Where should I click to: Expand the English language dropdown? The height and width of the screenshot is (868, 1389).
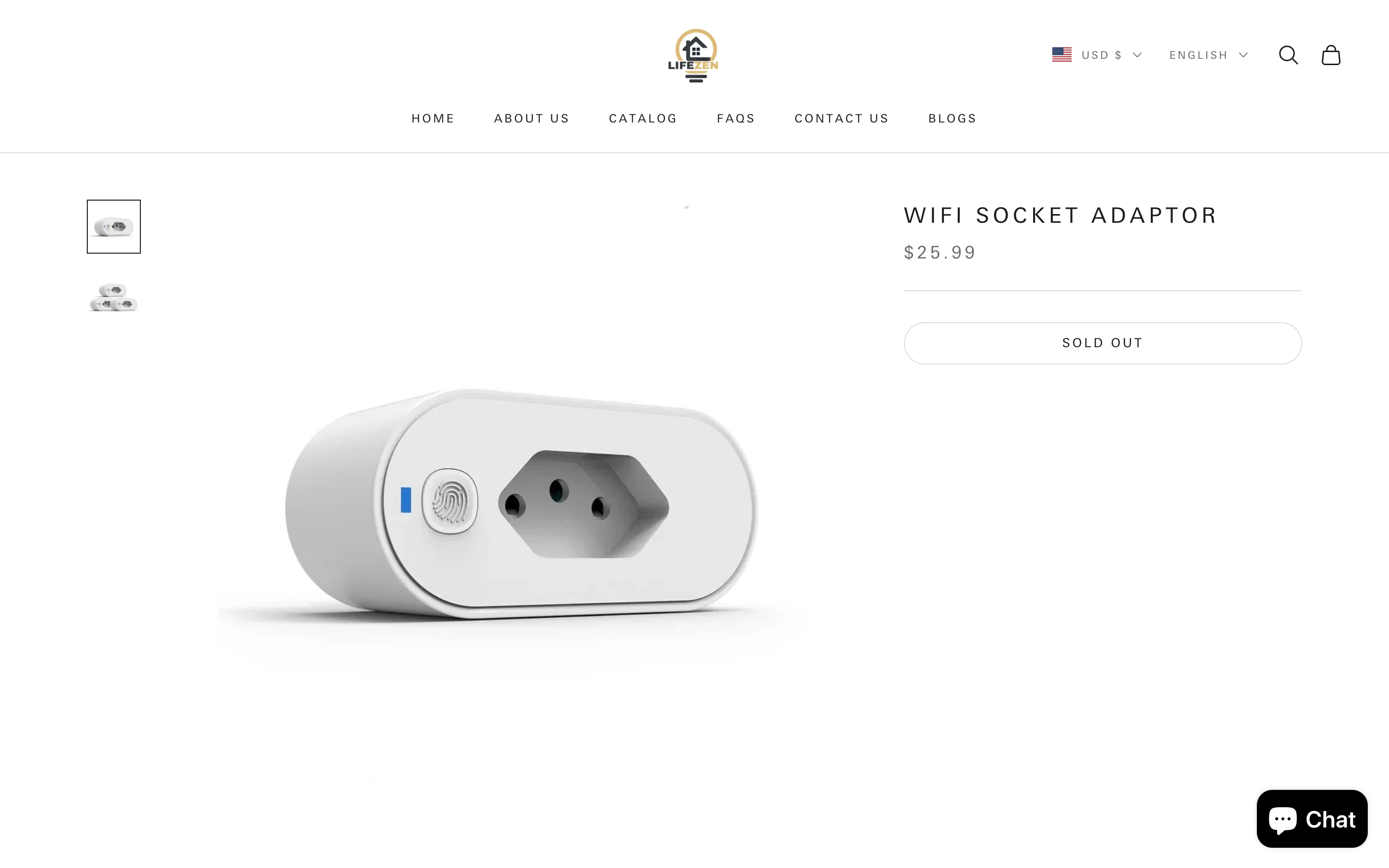point(1208,55)
